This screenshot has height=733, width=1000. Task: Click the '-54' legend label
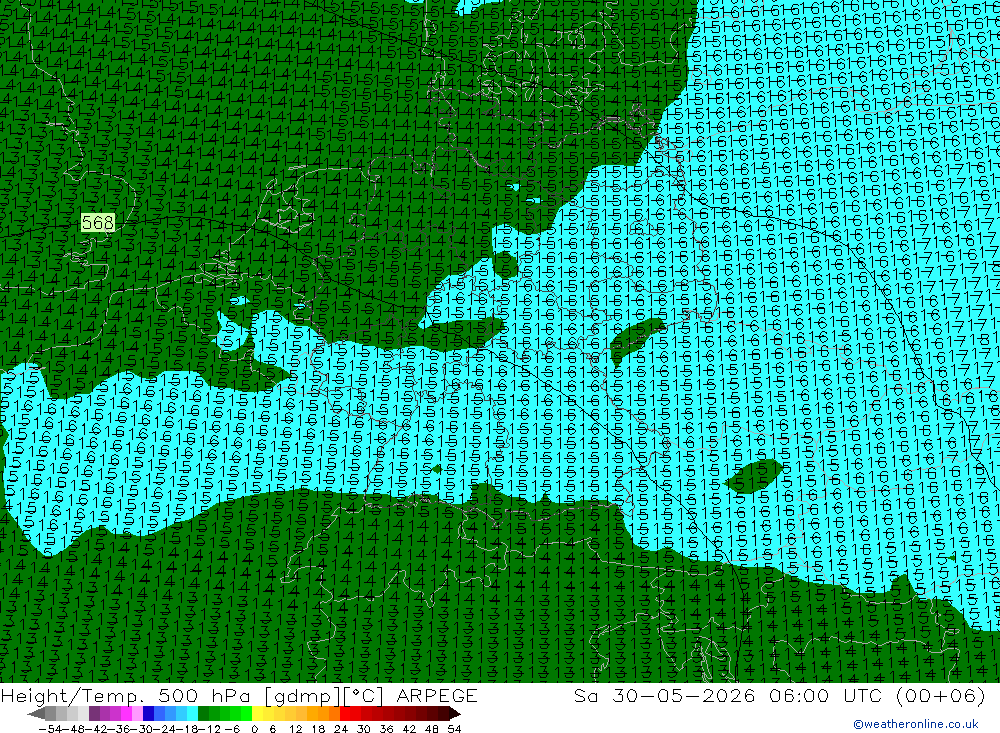coord(50,729)
